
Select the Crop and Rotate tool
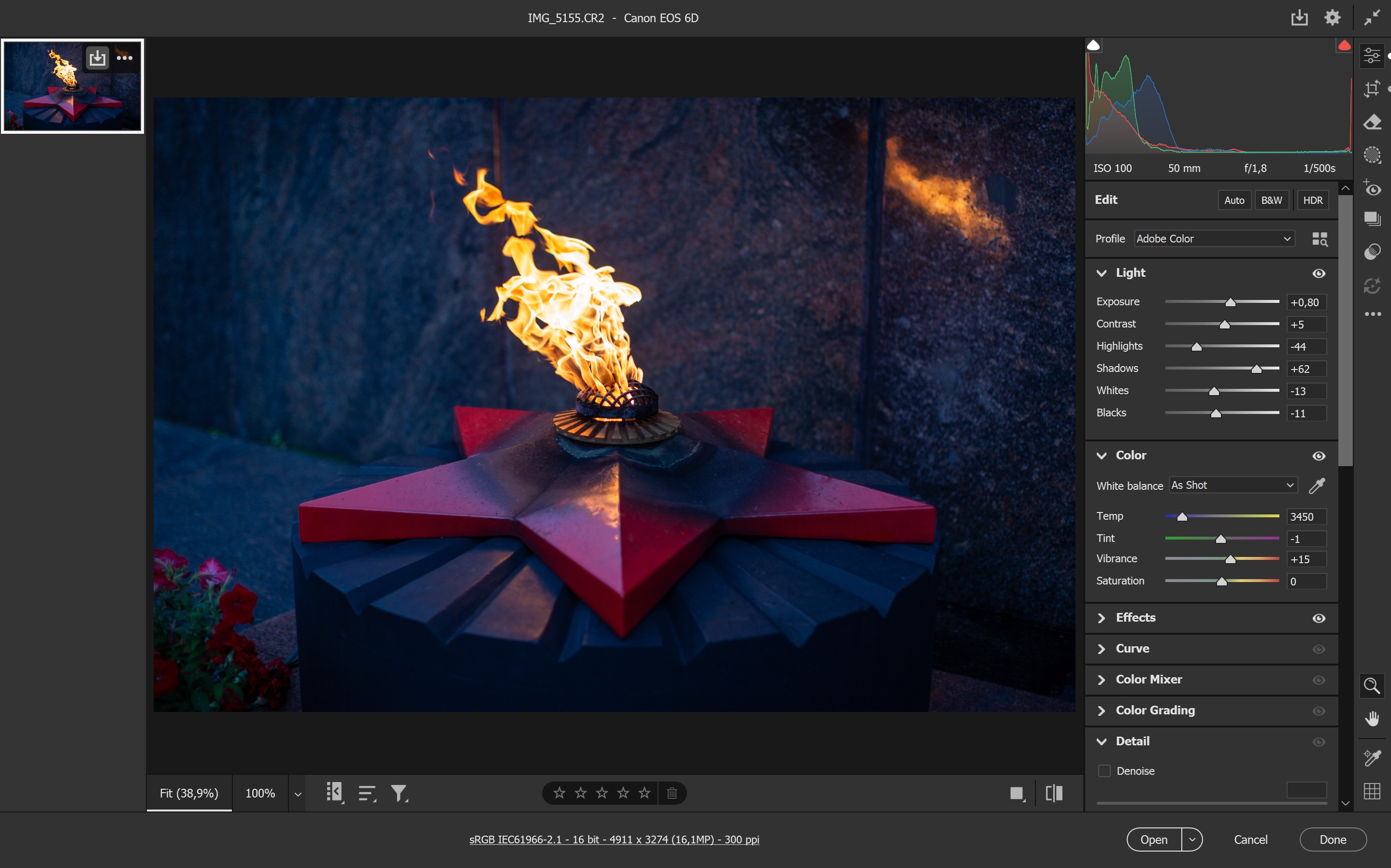(1372, 89)
